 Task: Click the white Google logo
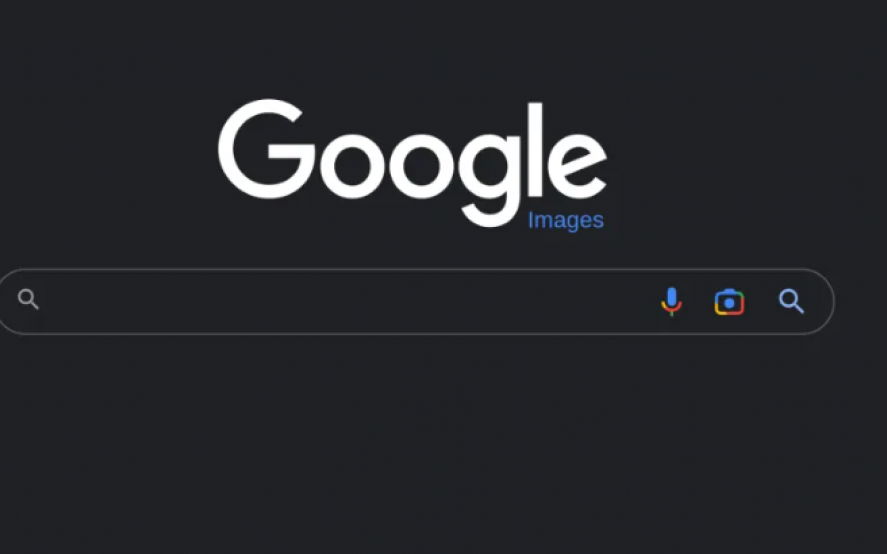tap(412, 163)
